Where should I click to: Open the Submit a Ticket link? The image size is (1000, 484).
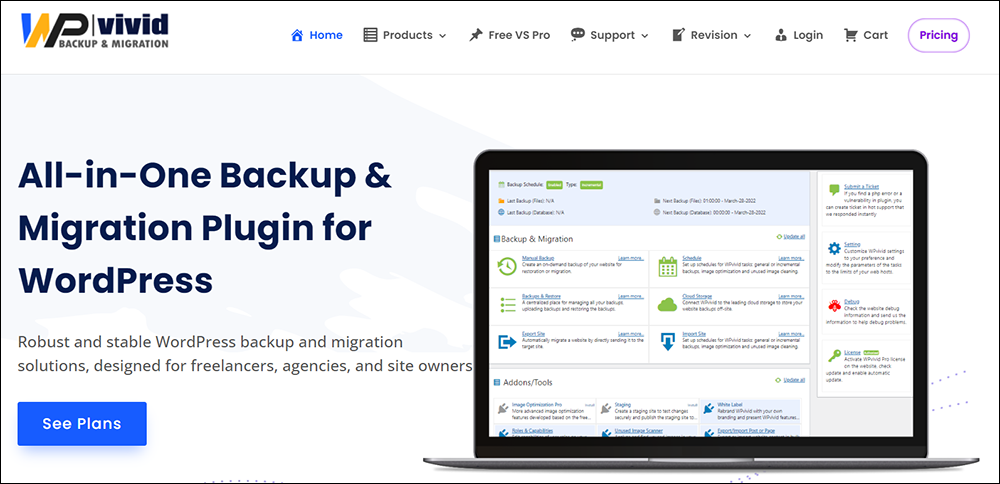tap(861, 186)
